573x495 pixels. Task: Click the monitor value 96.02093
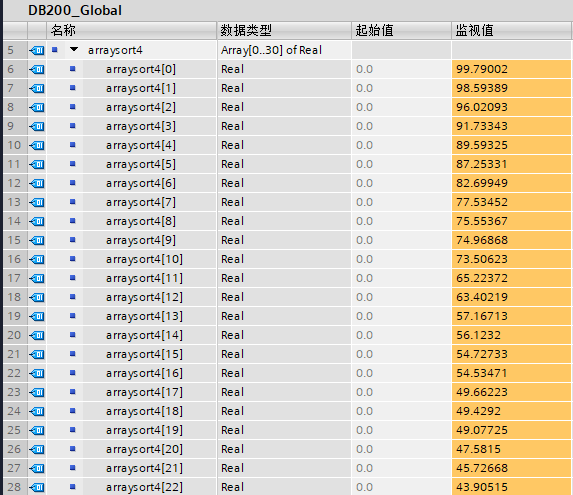click(x=511, y=107)
